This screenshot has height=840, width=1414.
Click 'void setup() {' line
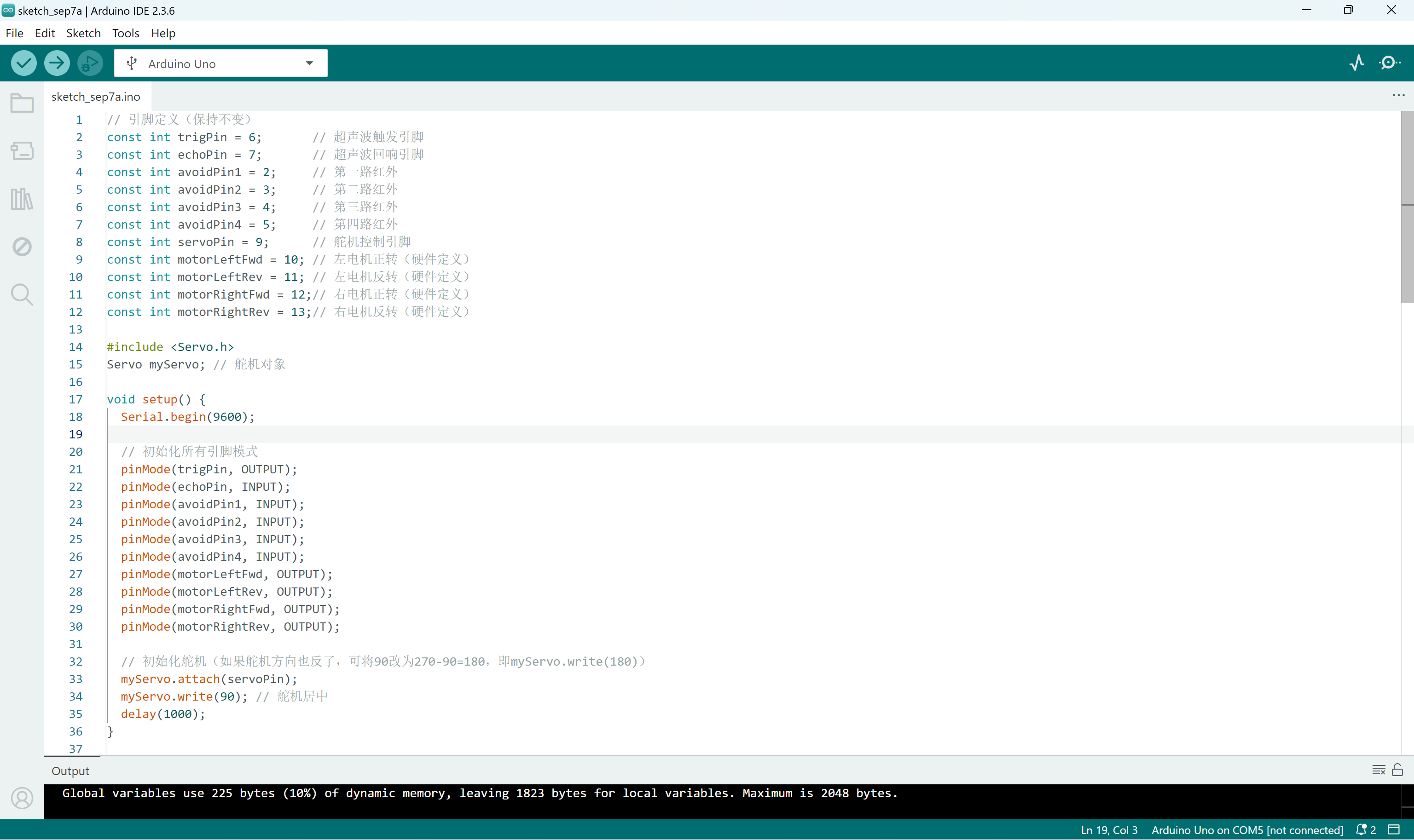[x=156, y=399]
